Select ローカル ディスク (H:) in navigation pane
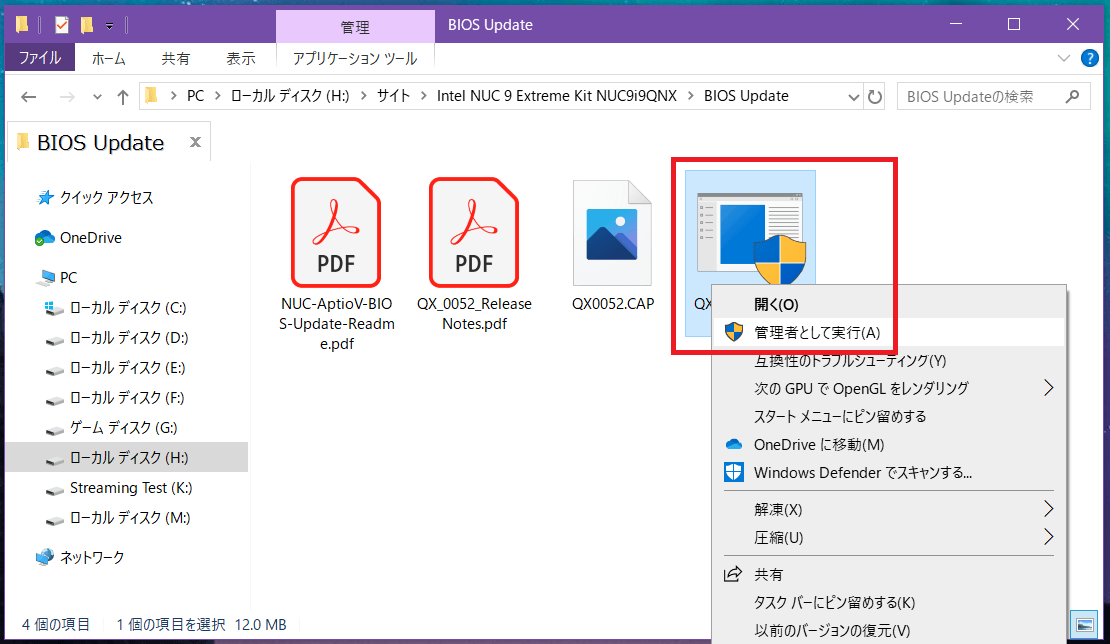Image resolution: width=1110 pixels, height=644 pixels. click(127, 457)
